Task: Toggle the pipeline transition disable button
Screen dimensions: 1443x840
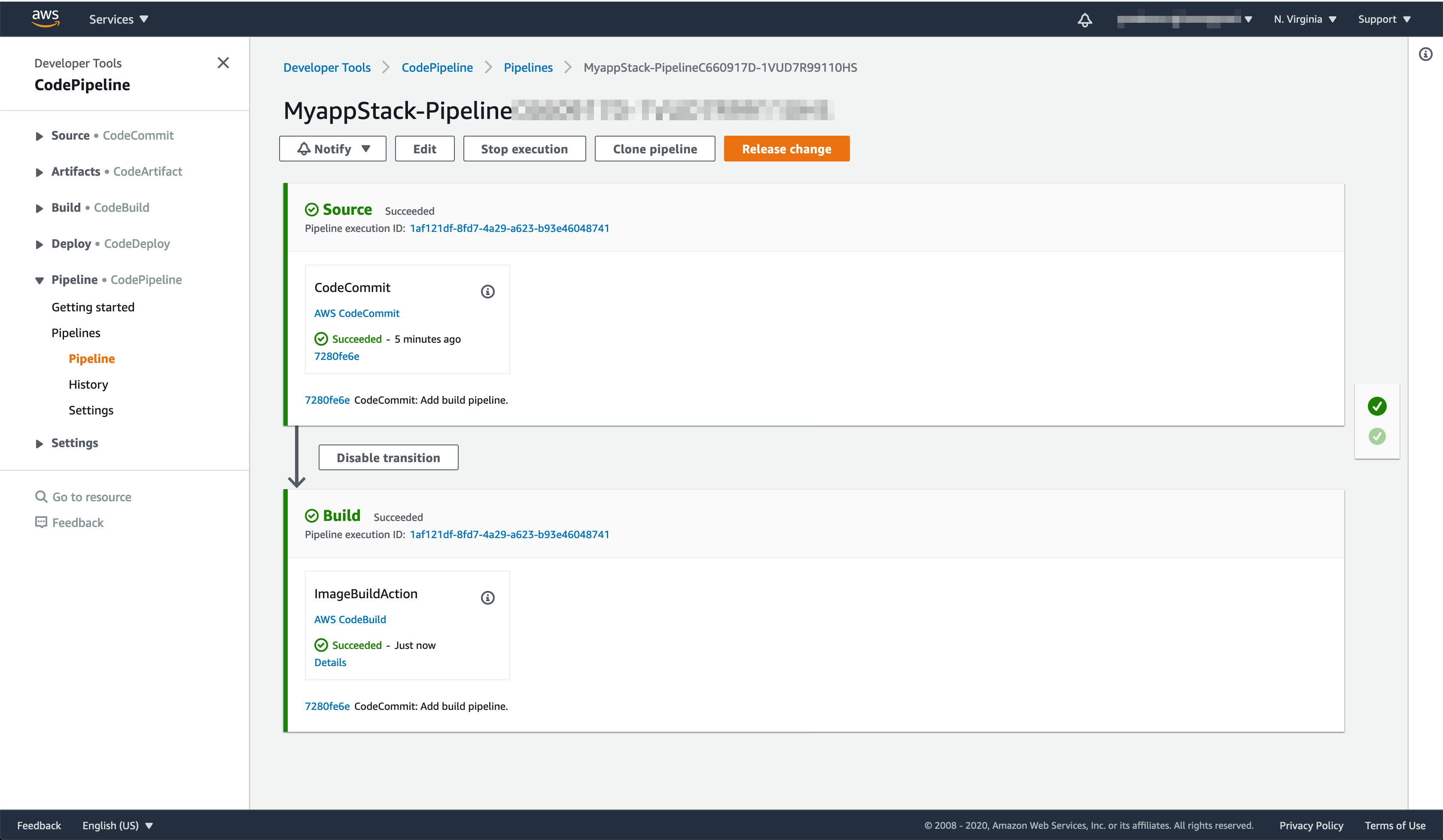Action: click(x=388, y=457)
